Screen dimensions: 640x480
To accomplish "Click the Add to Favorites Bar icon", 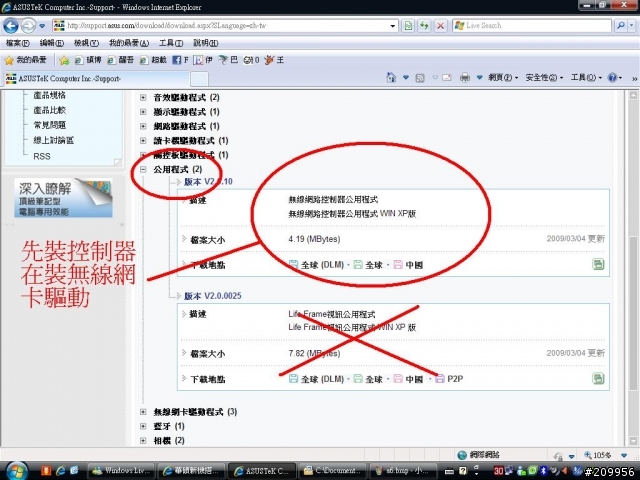I will [x=64, y=60].
